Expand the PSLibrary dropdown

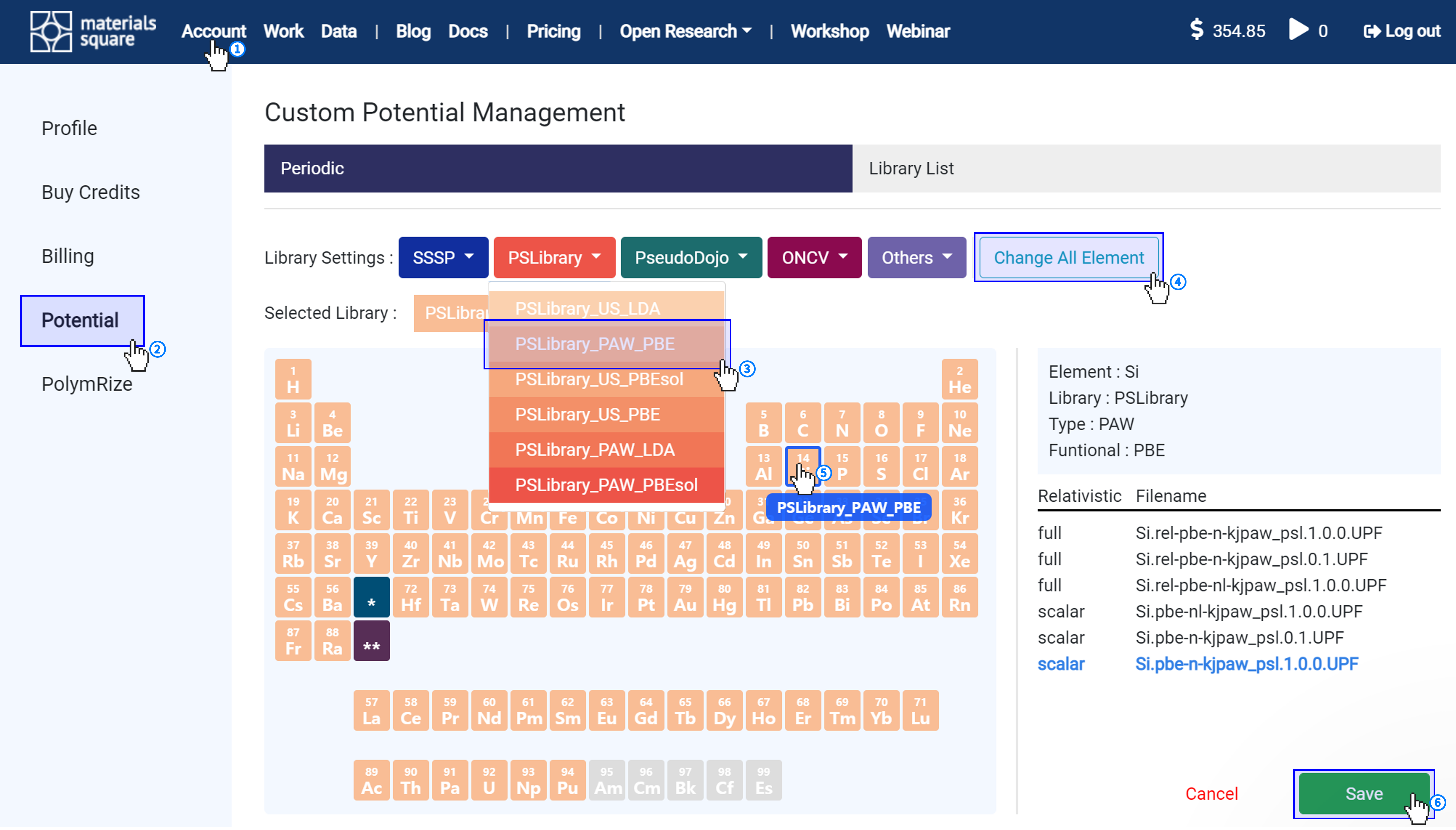pyautogui.click(x=554, y=258)
